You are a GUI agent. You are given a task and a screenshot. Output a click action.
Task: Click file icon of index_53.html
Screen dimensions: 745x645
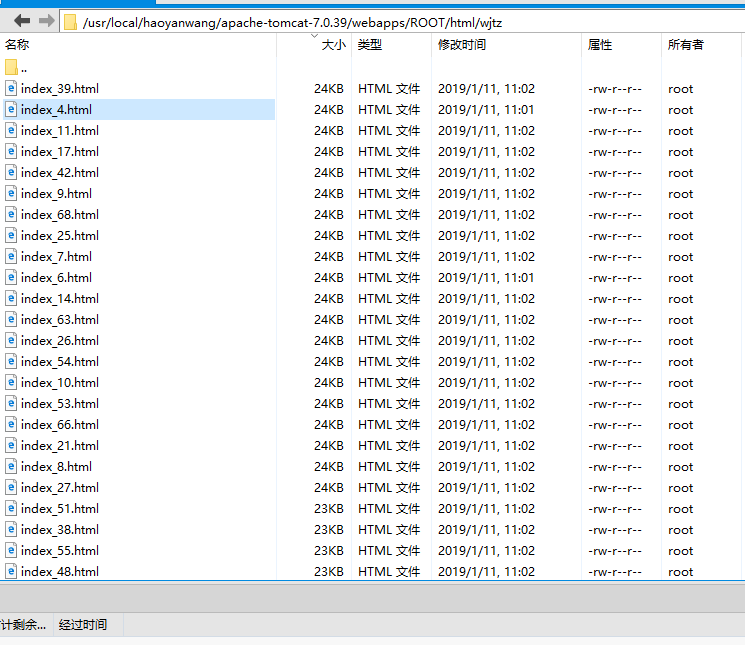[11, 404]
